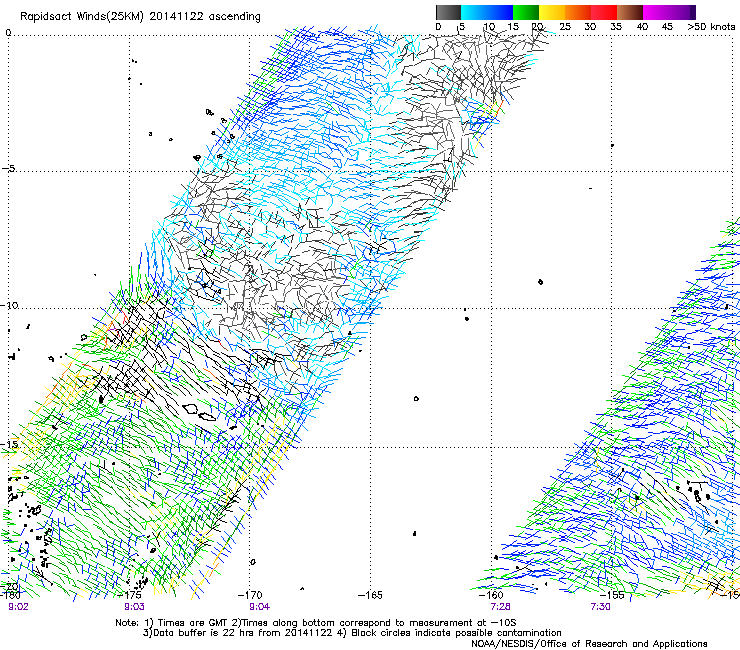740x650 pixels.
Task: Click the '-10' latitude axis label
Action: pyautogui.click(x=9, y=305)
